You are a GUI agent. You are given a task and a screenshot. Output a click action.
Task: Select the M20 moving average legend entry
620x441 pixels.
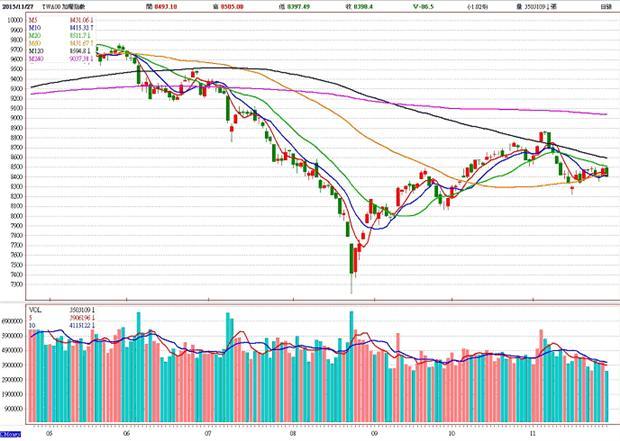(x=36, y=37)
